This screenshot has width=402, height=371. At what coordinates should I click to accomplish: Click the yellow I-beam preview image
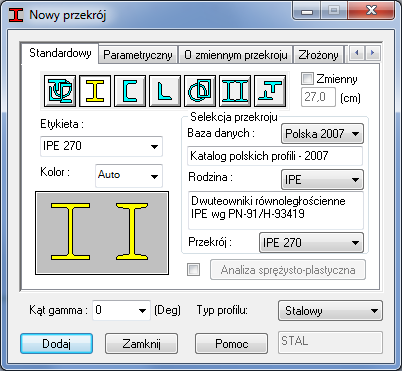pos(102,233)
